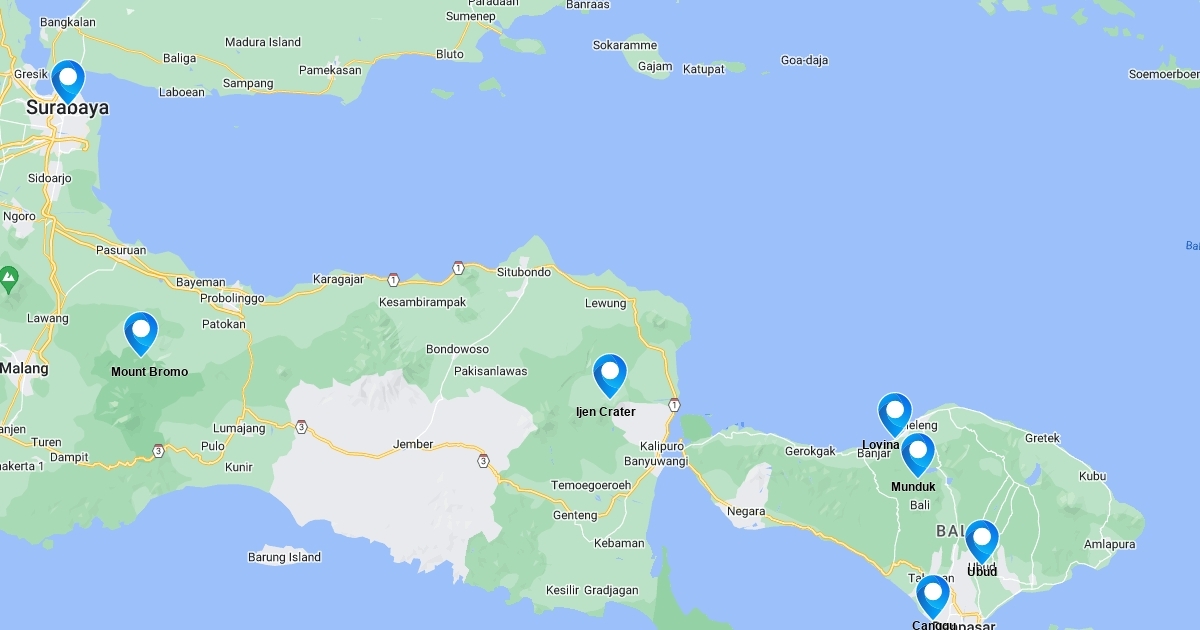Click route 1 shield above Kalipuro
Image resolution: width=1200 pixels, height=630 pixels.
tap(675, 404)
